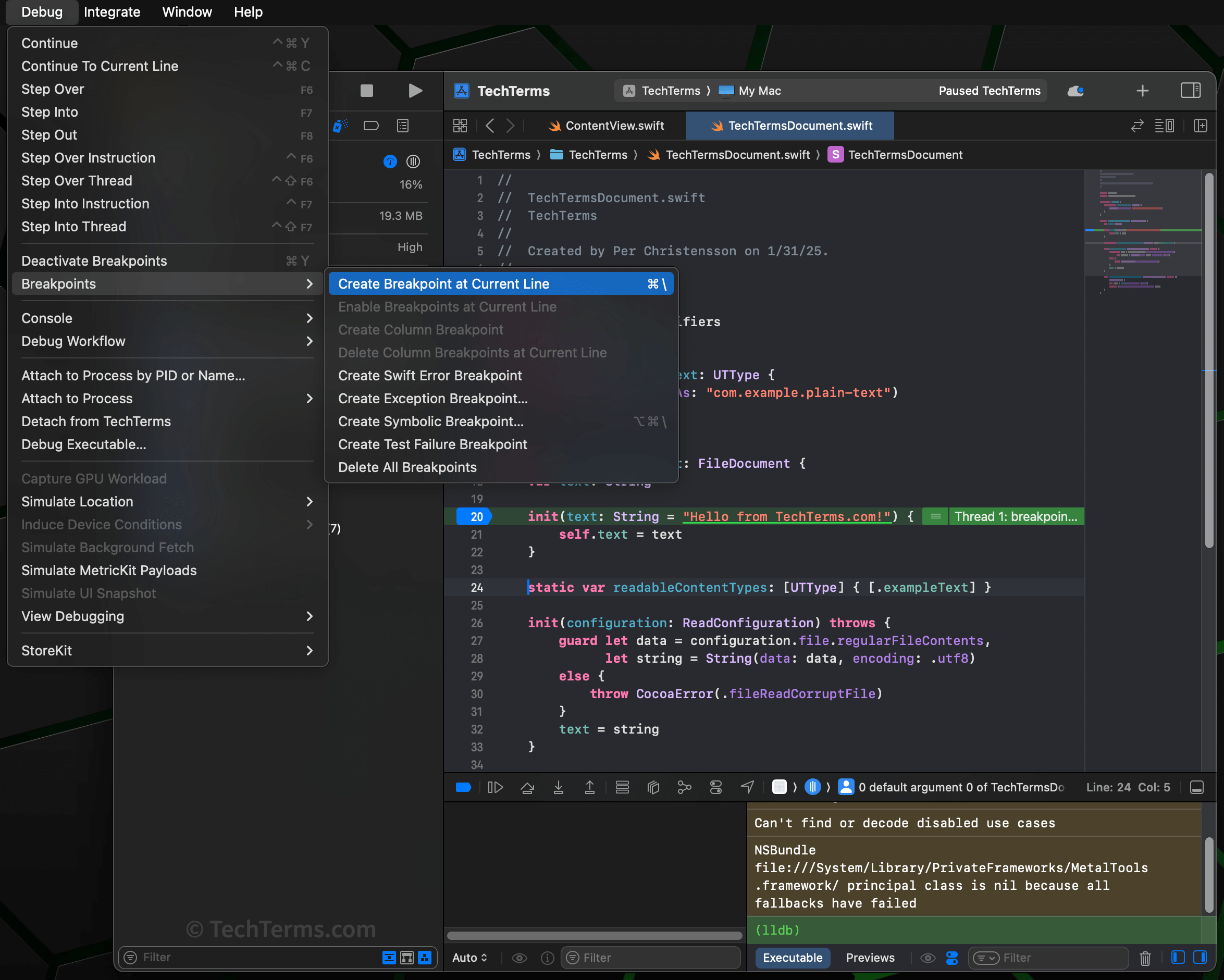This screenshot has width=1224, height=980.
Task: Click the Xcode Cloud status icon
Action: pyautogui.click(x=1075, y=91)
